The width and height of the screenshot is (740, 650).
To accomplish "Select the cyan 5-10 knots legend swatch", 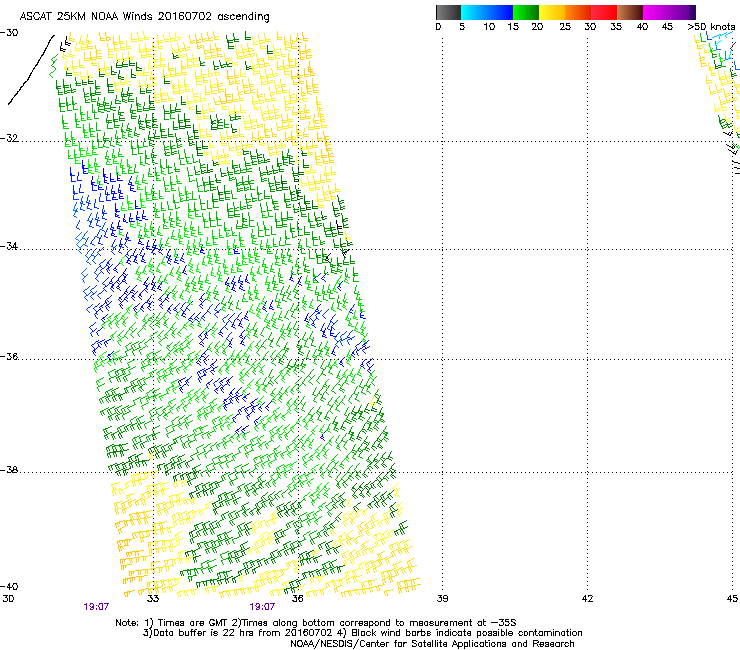I will pos(474,12).
